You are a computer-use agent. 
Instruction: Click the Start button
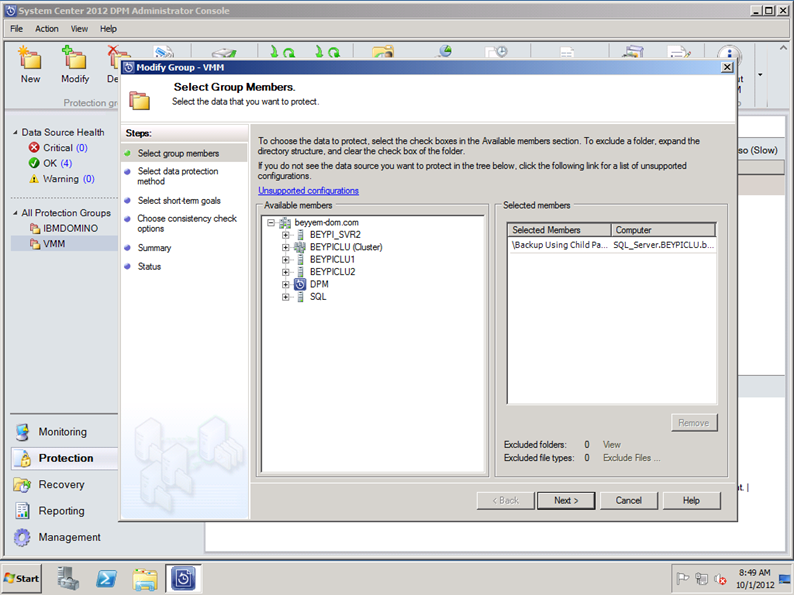click(22, 578)
